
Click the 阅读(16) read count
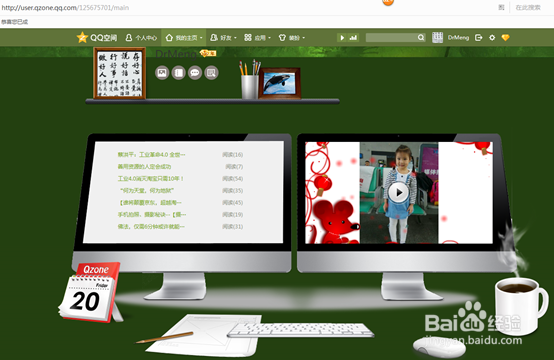(x=232, y=155)
